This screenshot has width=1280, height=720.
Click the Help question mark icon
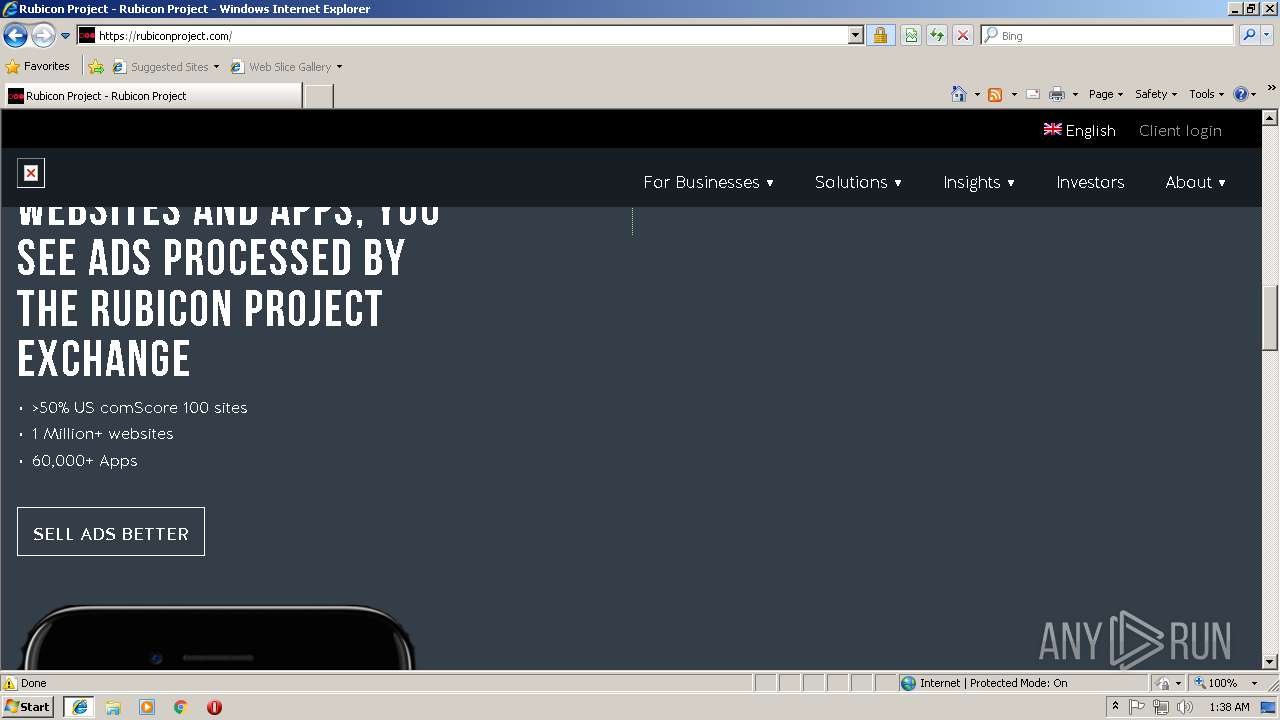tap(1240, 94)
